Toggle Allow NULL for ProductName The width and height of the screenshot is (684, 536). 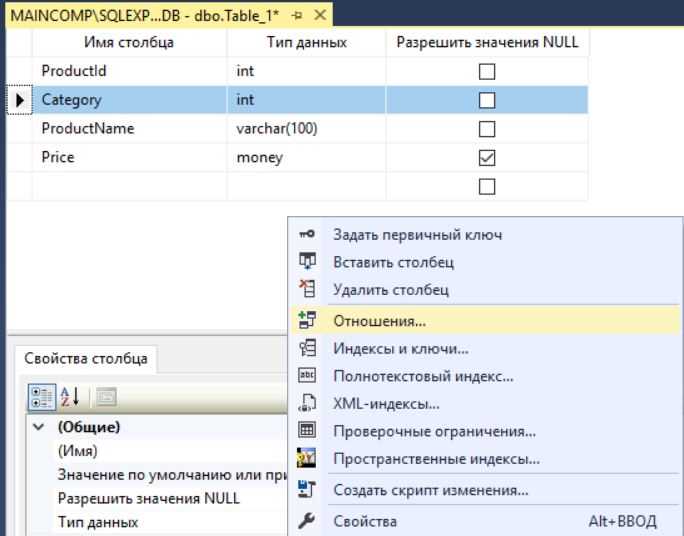click(x=487, y=129)
